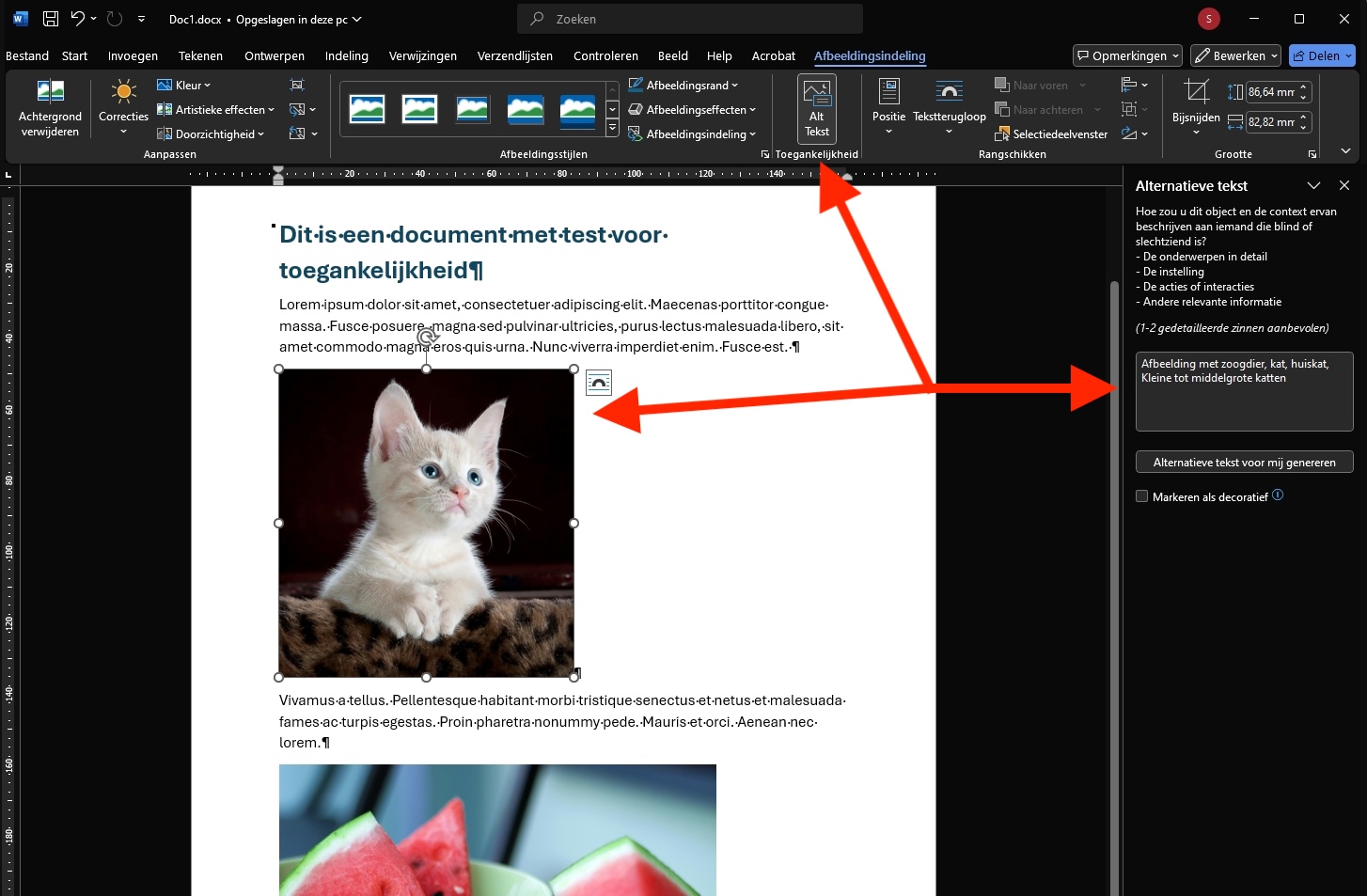Click the Opmerkingen button
1367x896 pixels.
point(1127,55)
